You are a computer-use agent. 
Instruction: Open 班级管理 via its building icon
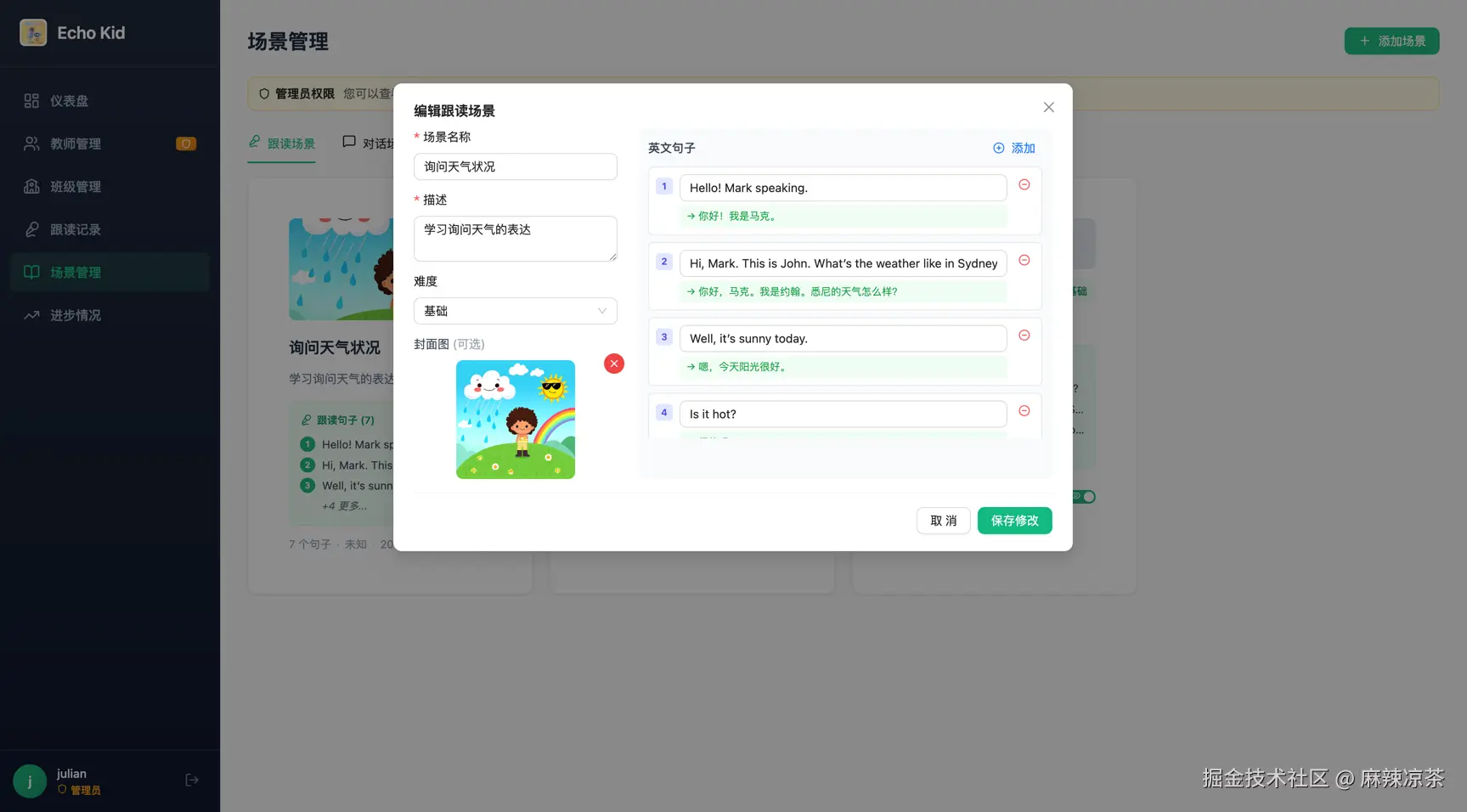32,186
